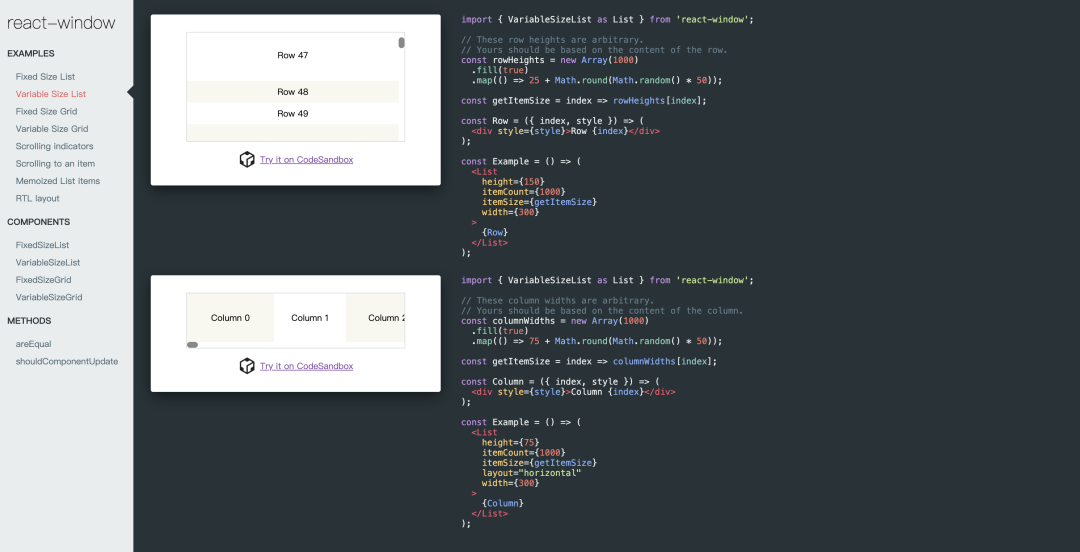Open the Scrolling to an item example

55,163
